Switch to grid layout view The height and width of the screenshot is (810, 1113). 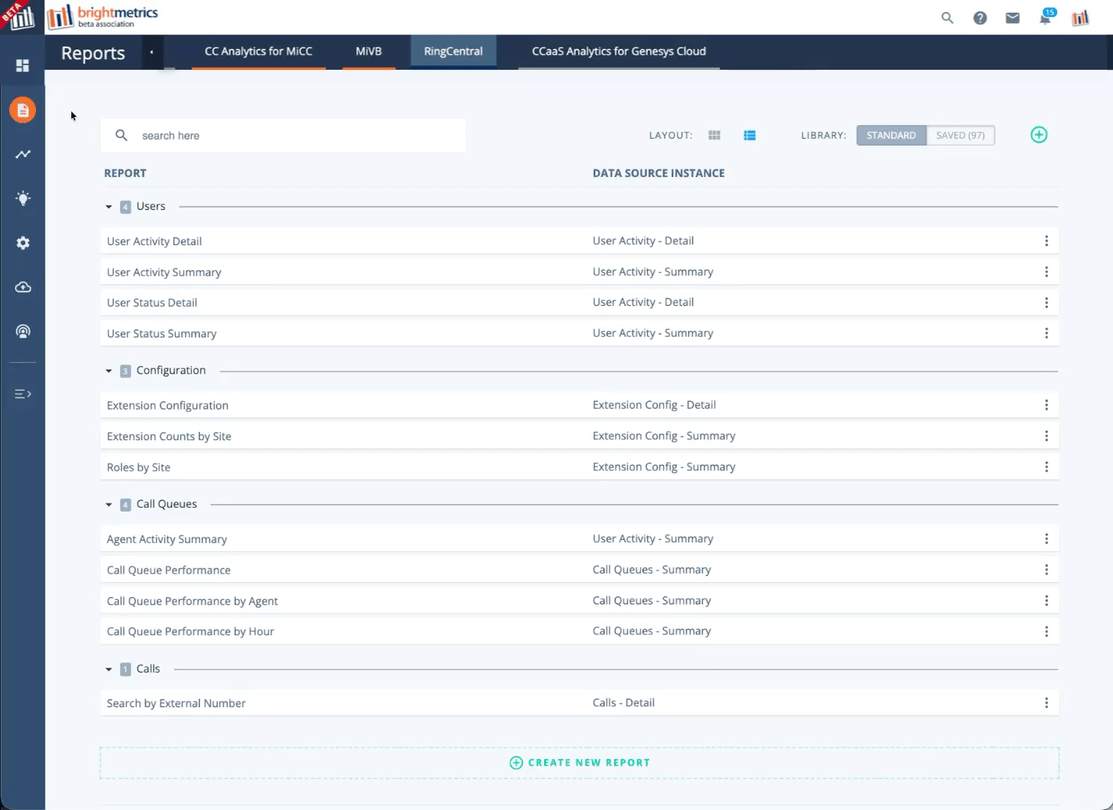(714, 135)
